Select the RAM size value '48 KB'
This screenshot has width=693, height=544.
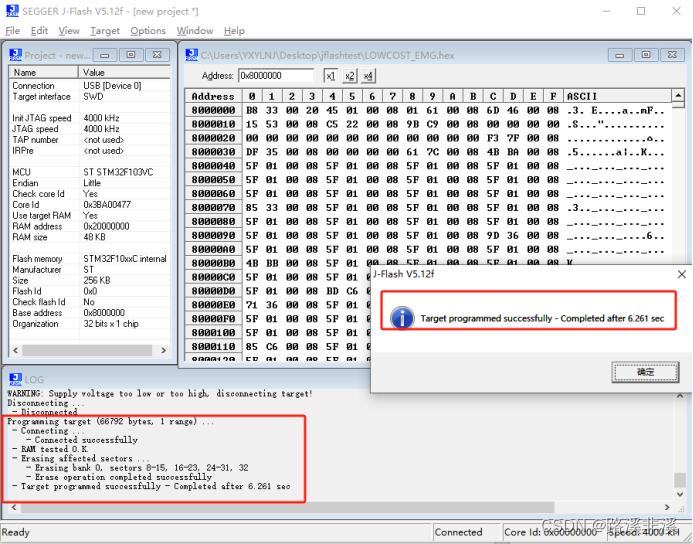point(94,237)
